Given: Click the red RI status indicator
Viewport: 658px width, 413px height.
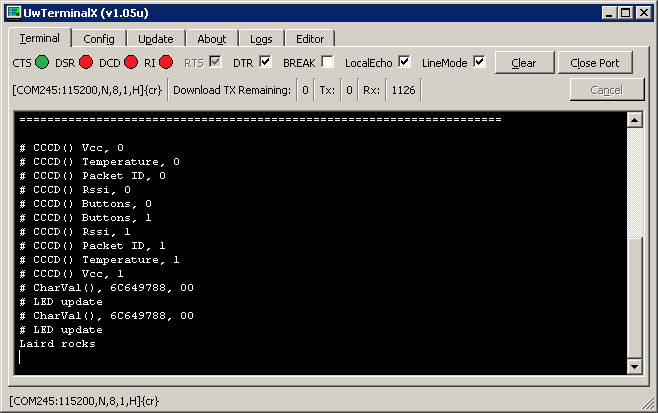Looking at the screenshot, I should (166, 63).
